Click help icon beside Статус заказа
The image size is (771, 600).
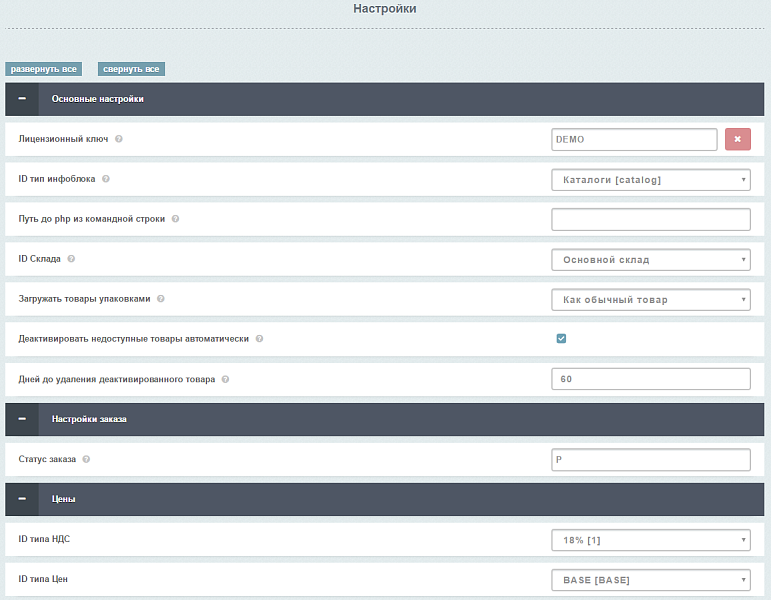point(86,459)
